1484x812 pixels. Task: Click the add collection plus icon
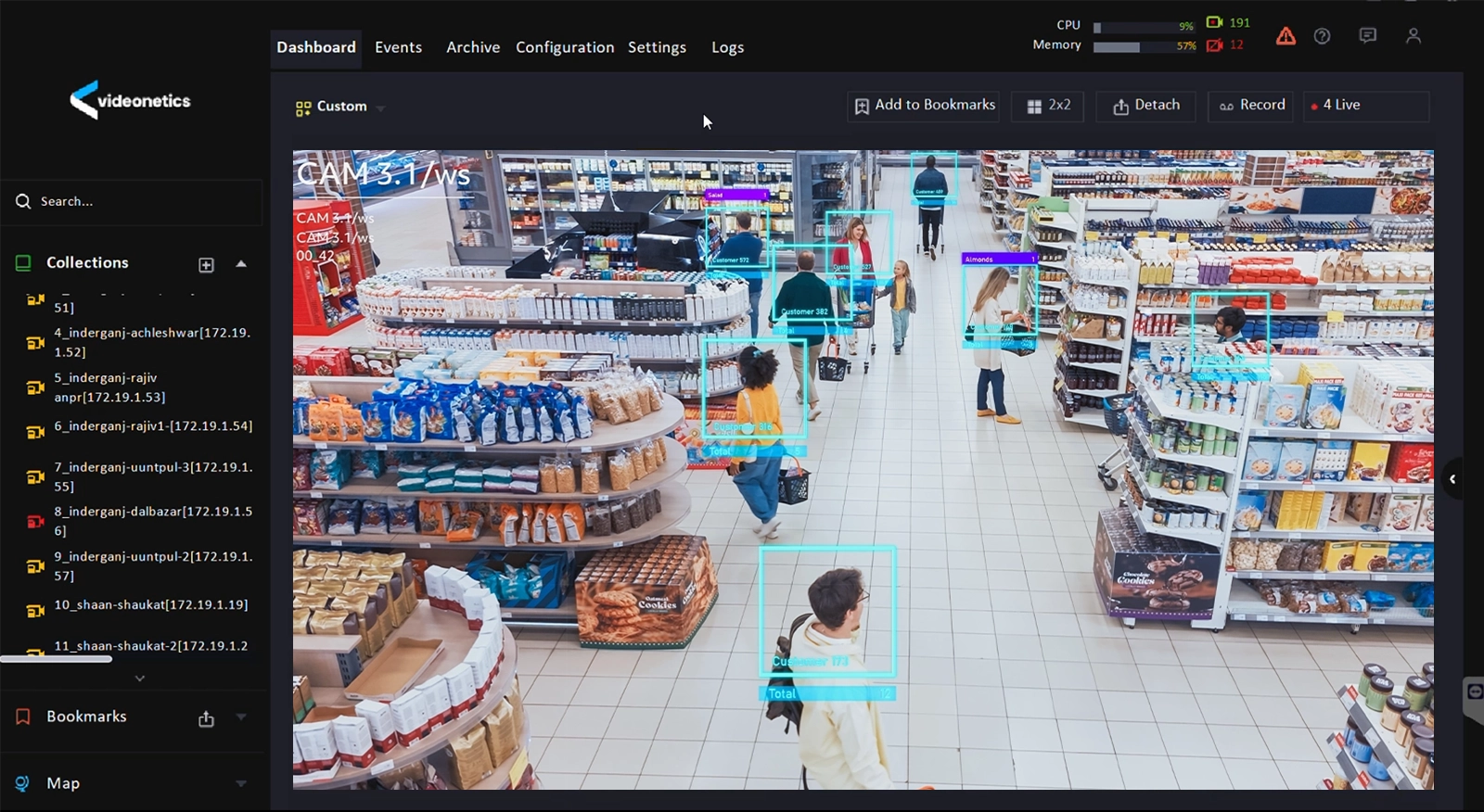[x=206, y=265]
